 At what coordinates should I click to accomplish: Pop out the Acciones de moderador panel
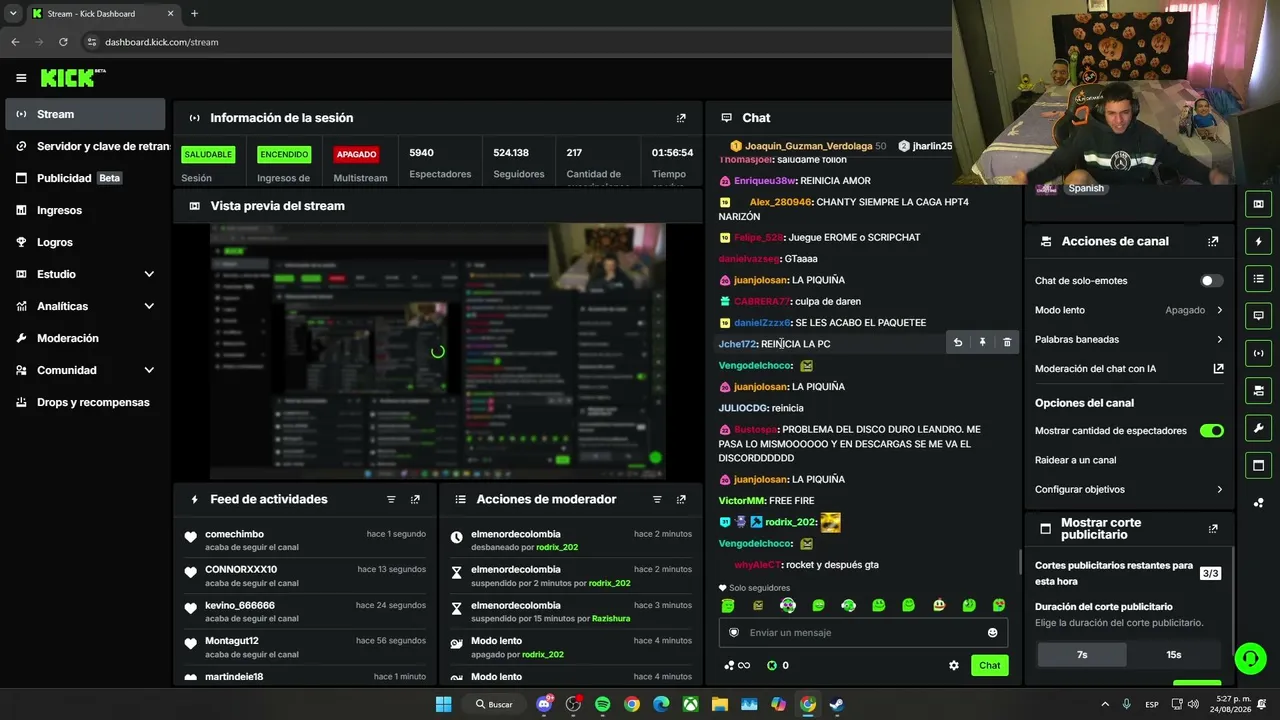point(681,500)
